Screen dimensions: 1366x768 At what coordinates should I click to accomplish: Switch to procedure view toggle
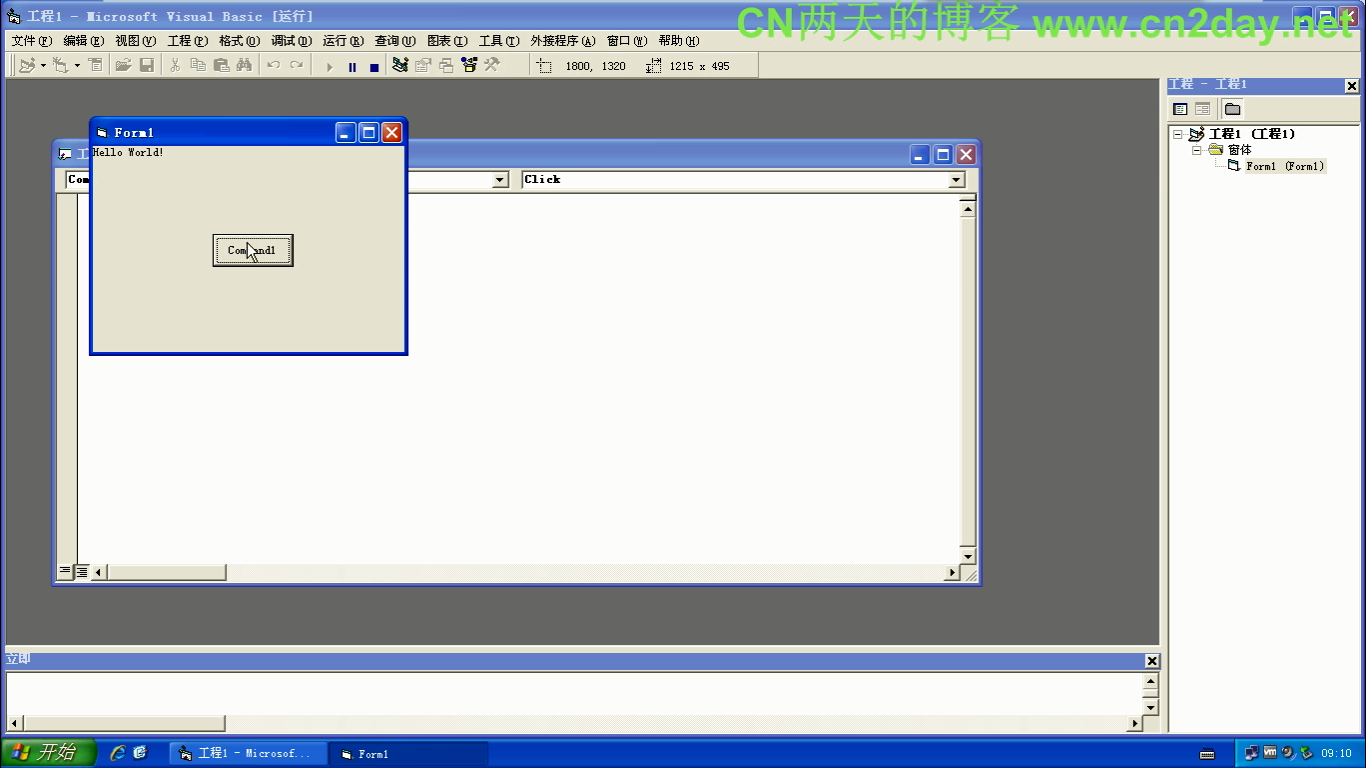point(66,572)
